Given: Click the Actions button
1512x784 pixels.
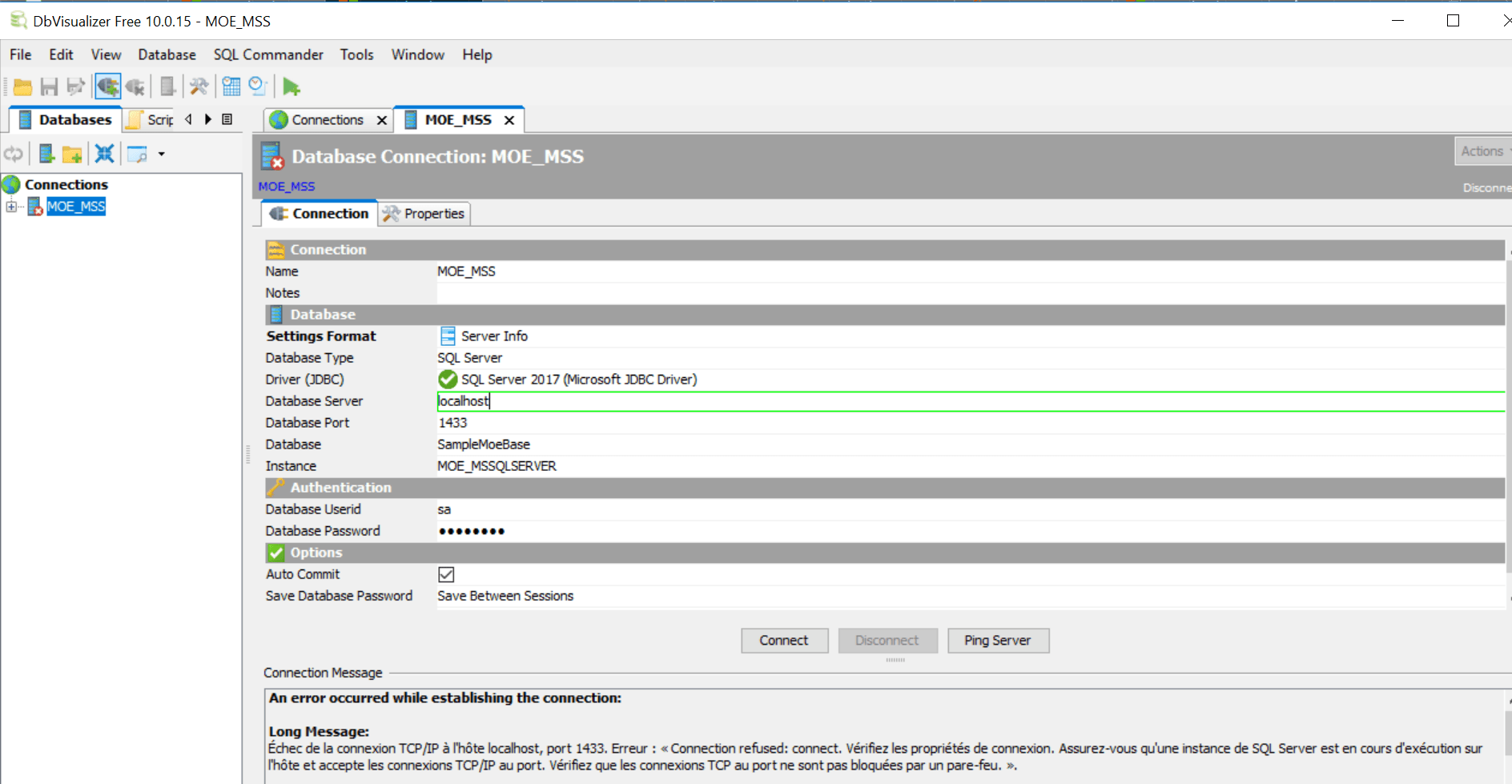Looking at the screenshot, I should coord(1483,151).
